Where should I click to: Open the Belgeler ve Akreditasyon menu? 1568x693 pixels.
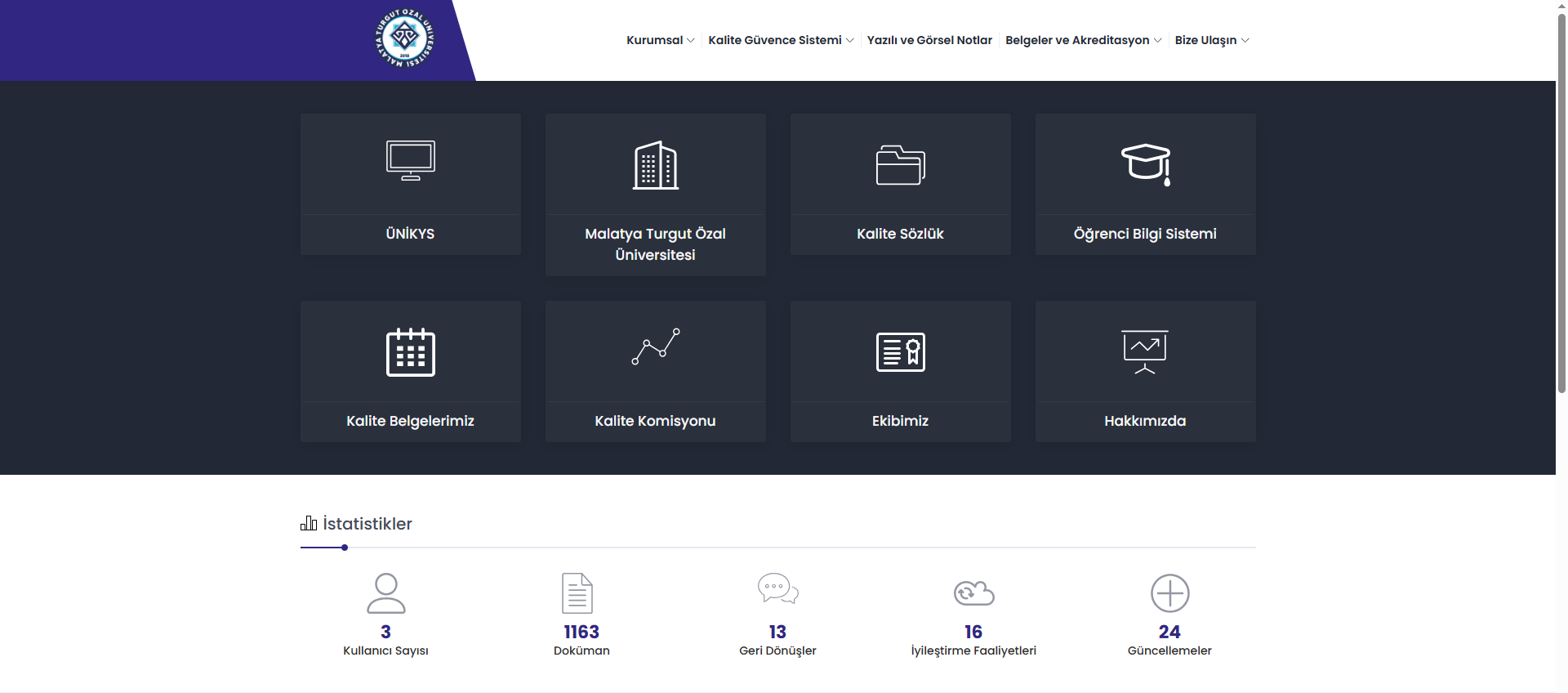coord(1077,40)
